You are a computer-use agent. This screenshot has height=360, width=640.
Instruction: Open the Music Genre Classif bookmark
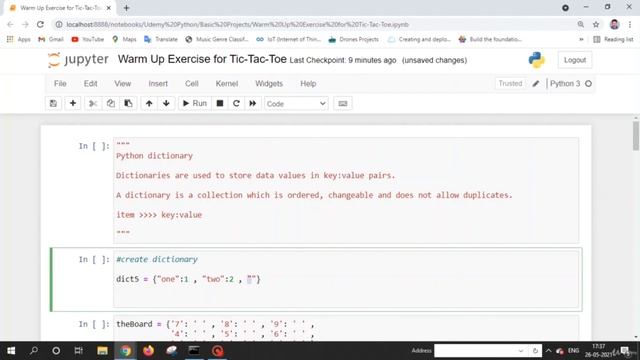click(x=217, y=39)
